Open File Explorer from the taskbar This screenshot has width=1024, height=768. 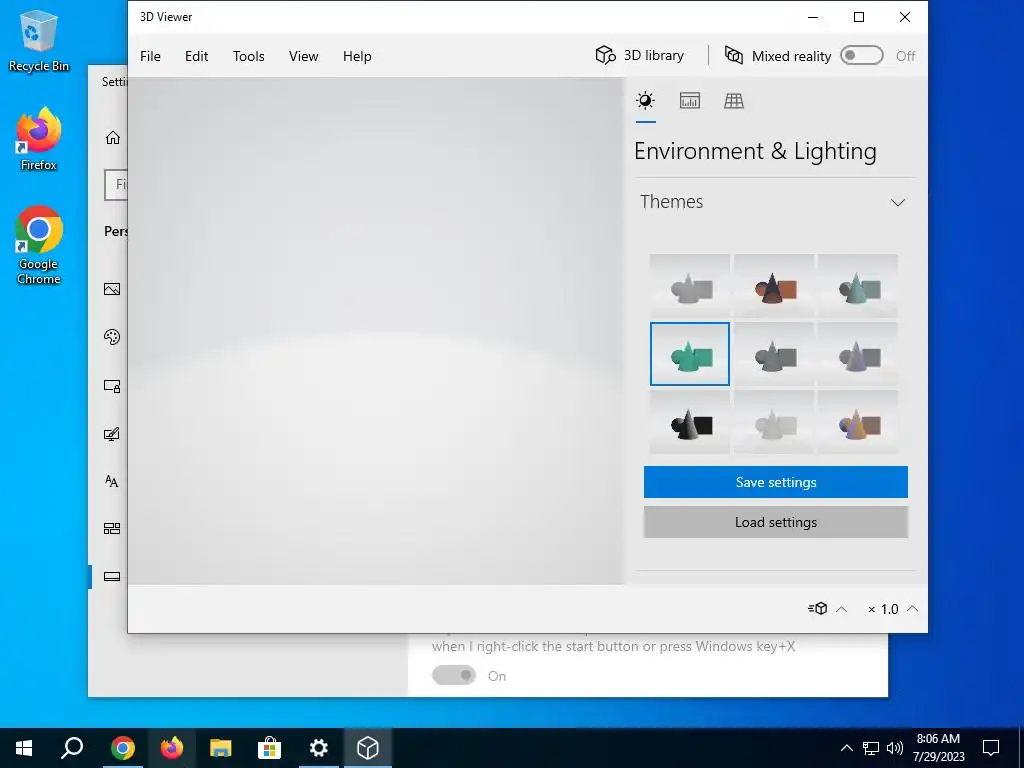221,748
